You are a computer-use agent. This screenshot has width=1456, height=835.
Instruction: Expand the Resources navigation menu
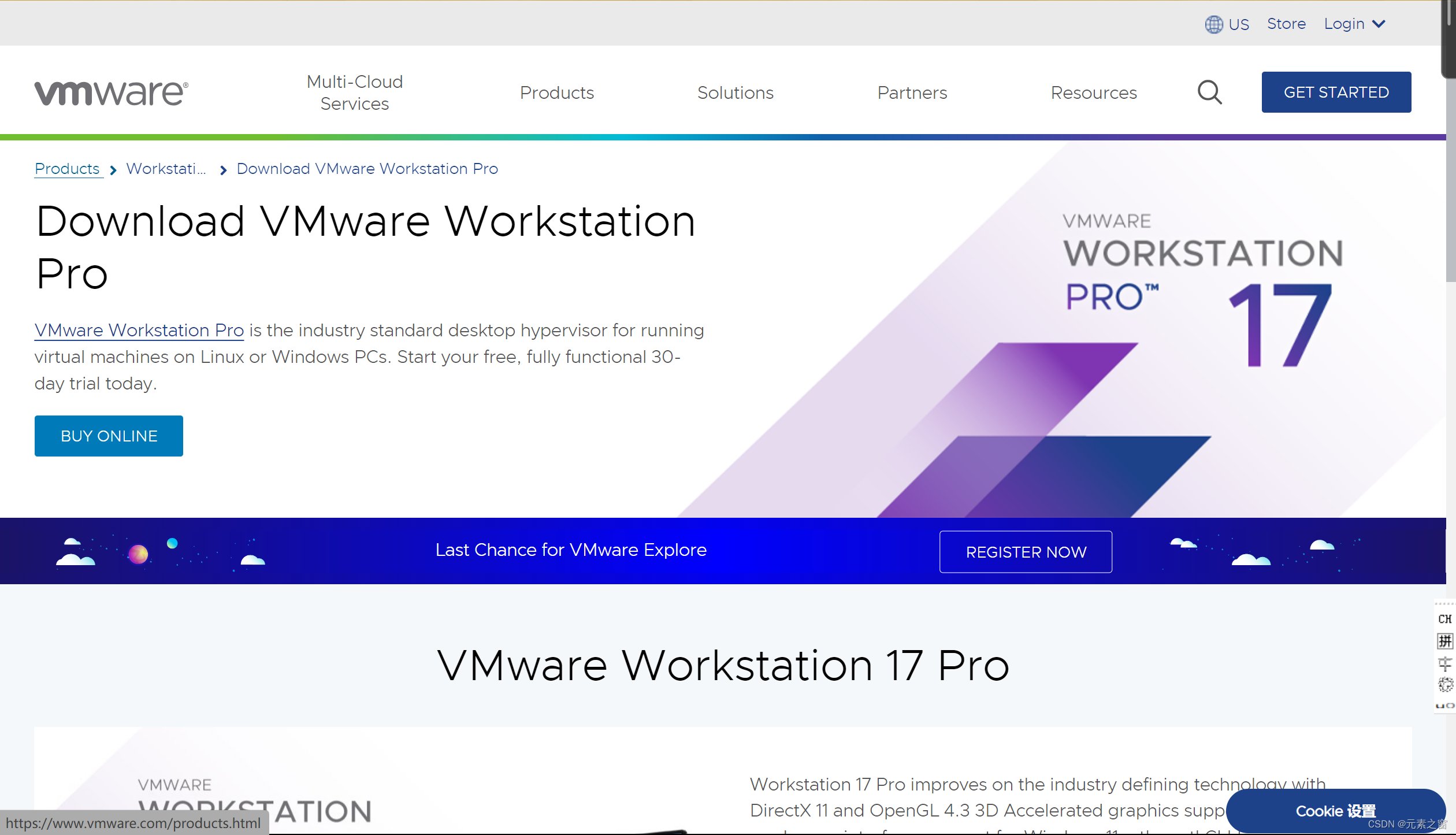1093,92
